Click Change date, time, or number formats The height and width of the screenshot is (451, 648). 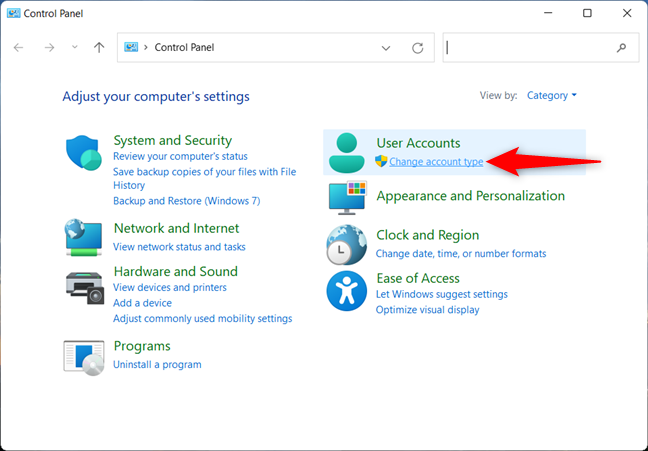click(461, 253)
